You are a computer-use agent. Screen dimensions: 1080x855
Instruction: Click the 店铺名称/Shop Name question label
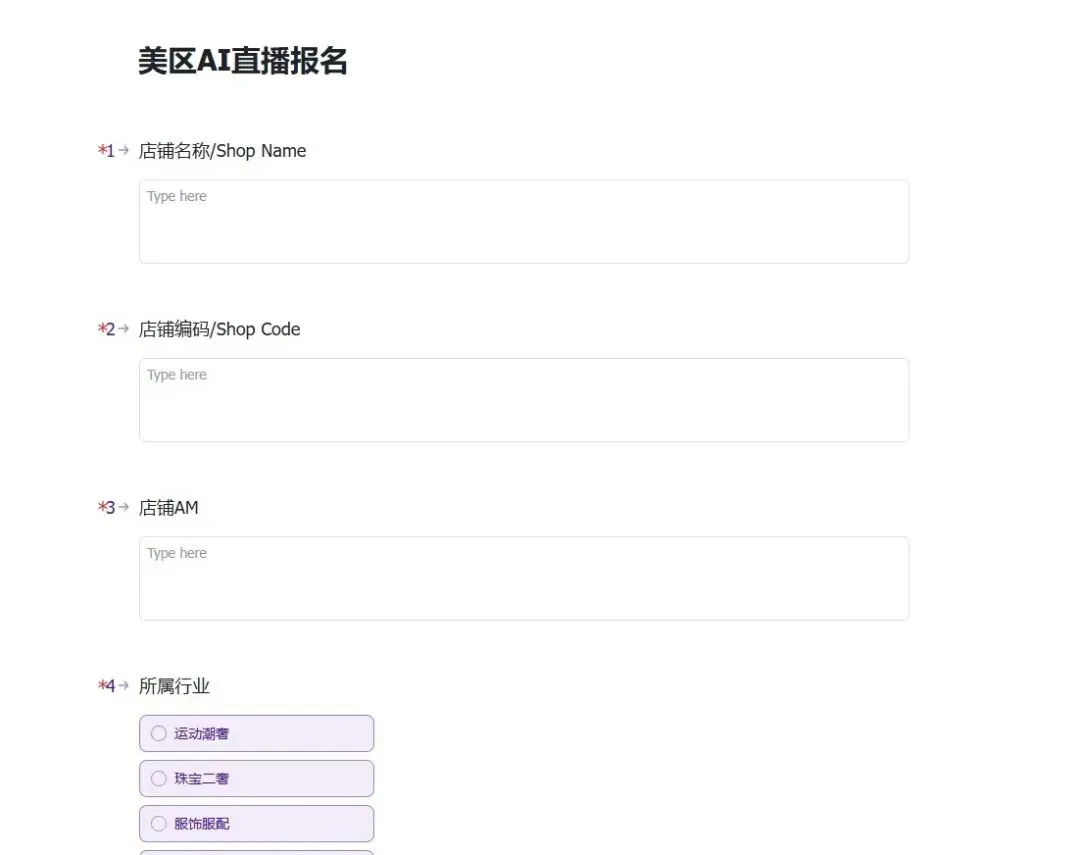[222, 151]
